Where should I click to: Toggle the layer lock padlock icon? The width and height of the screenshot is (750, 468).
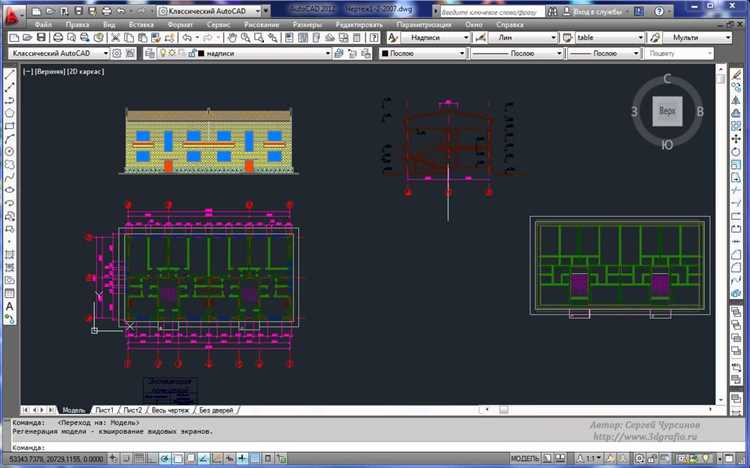click(192, 53)
